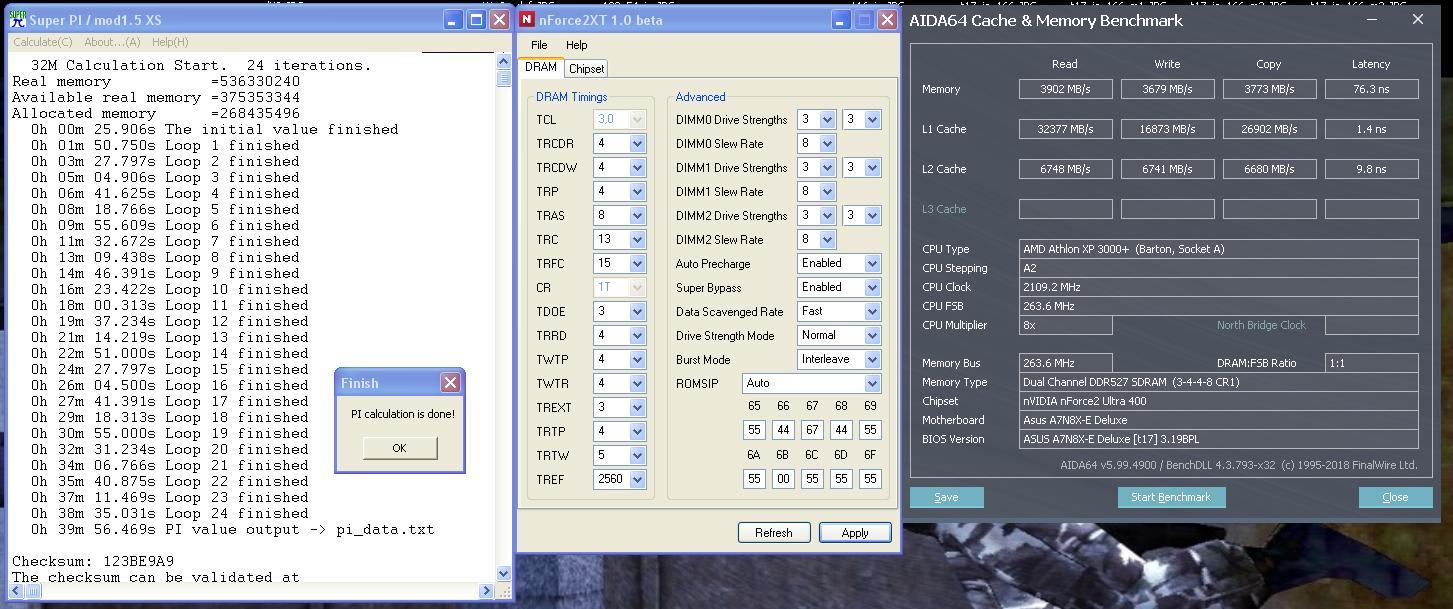This screenshot has height=609, width=1453.
Task: Click the ROMSIP 6B value field
Action: [x=783, y=478]
